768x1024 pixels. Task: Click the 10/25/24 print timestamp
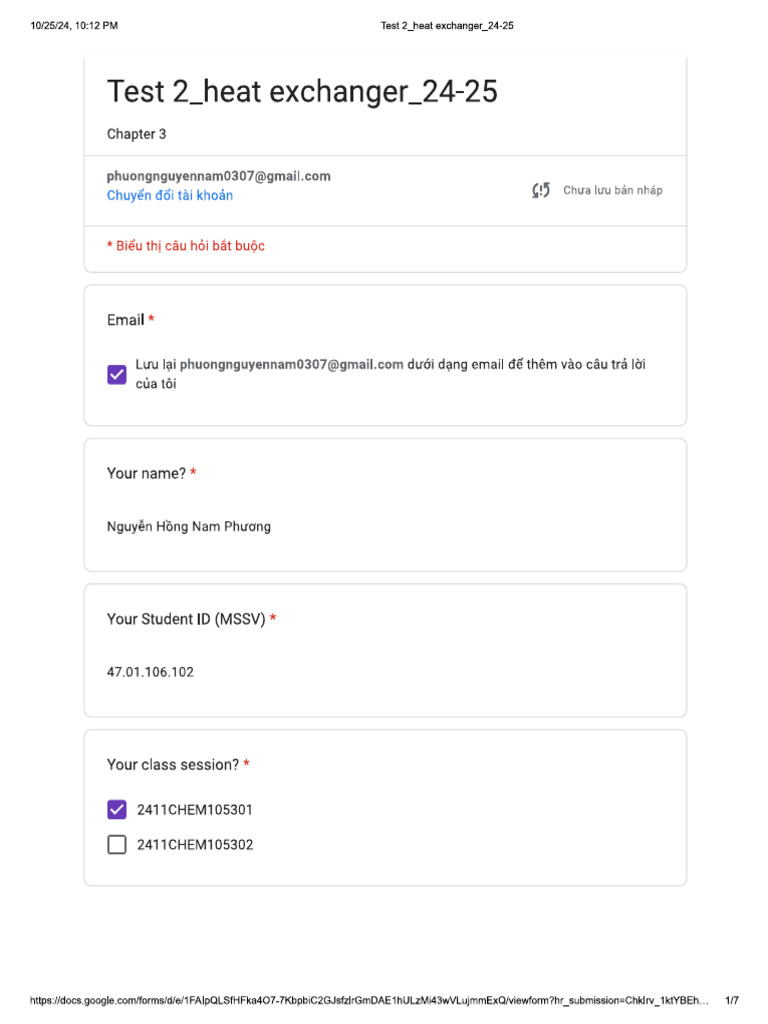(x=74, y=26)
